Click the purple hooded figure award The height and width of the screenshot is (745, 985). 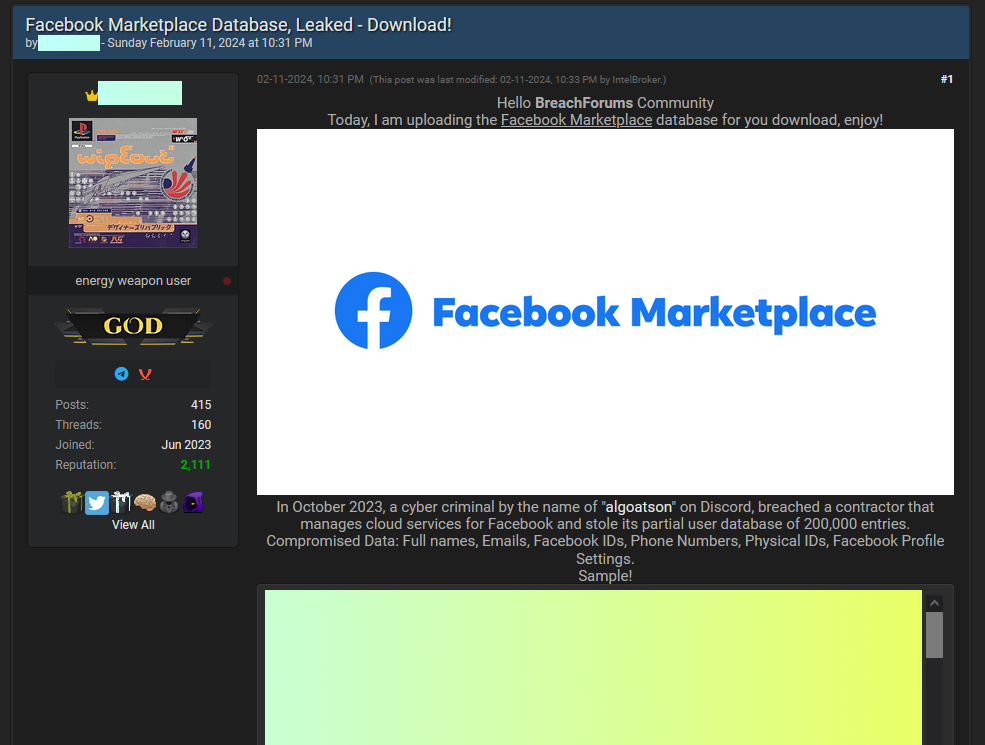click(193, 502)
